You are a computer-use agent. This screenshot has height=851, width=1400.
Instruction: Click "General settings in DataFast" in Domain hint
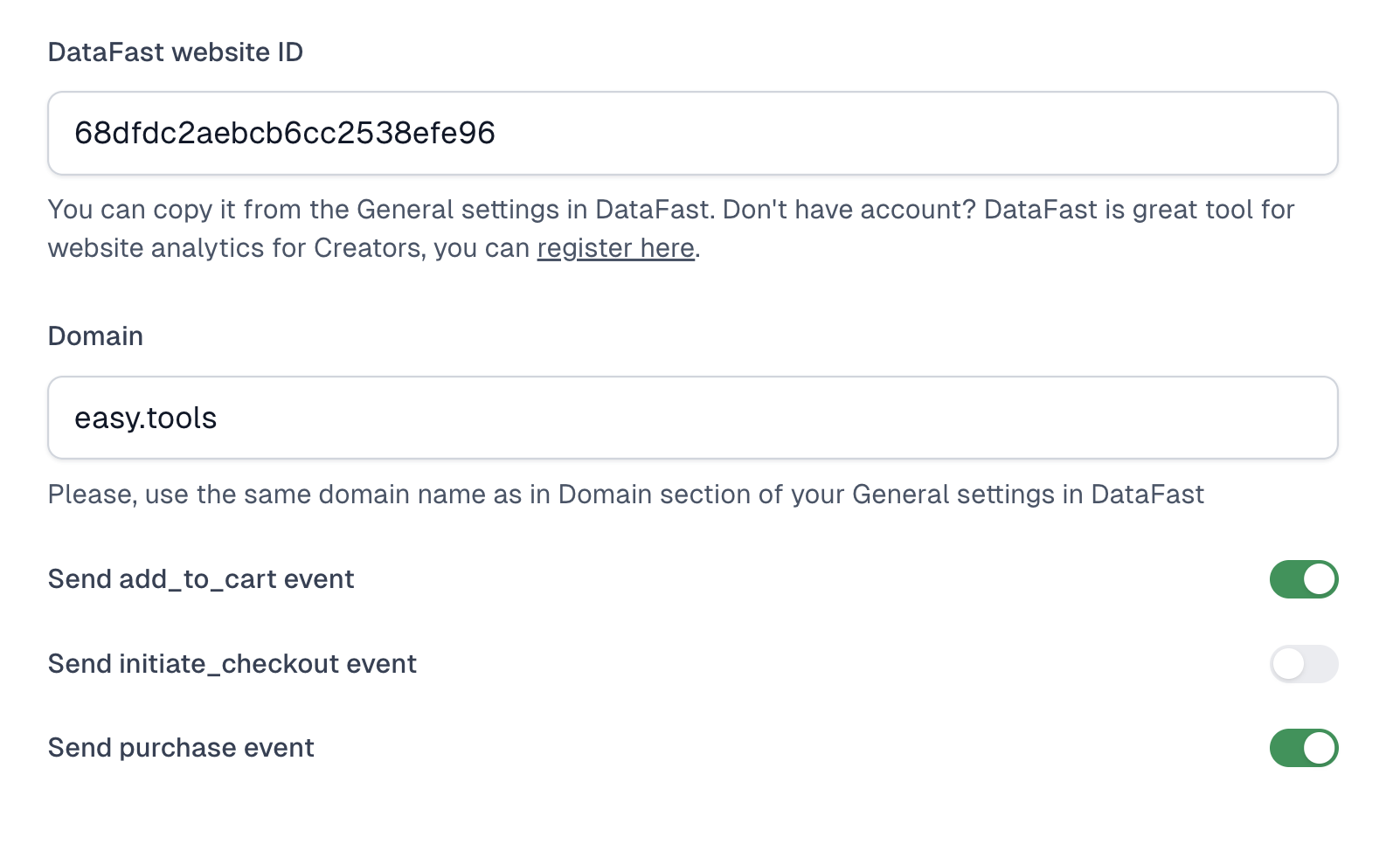coord(1028,495)
